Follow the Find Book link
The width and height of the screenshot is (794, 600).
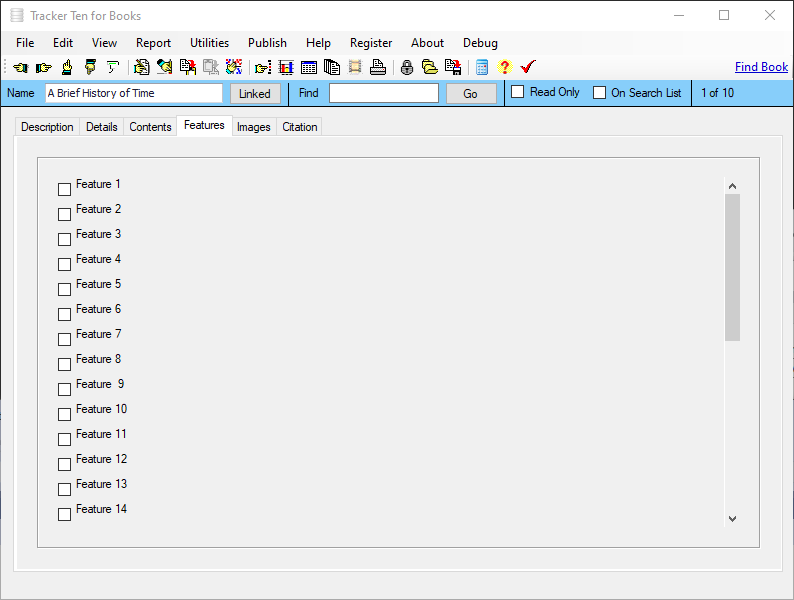761,67
